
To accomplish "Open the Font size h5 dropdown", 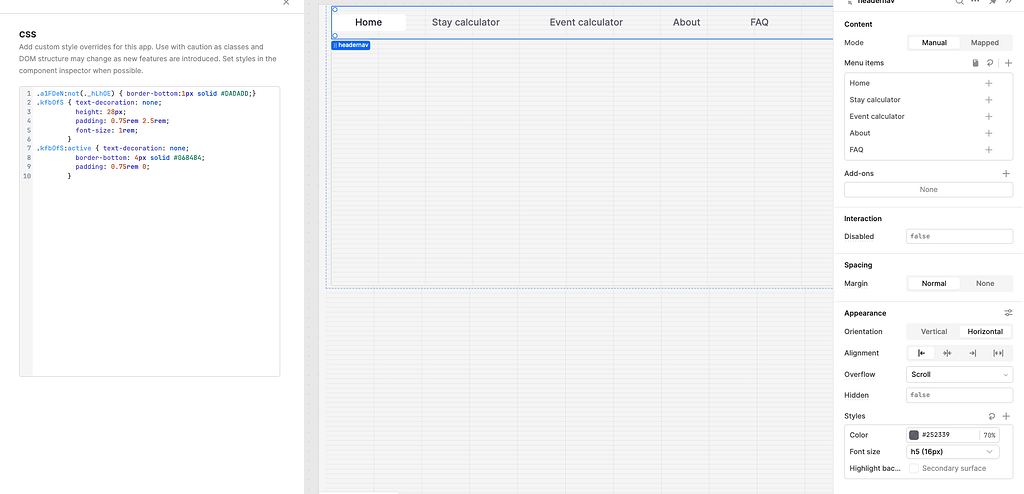I will click(x=953, y=452).
